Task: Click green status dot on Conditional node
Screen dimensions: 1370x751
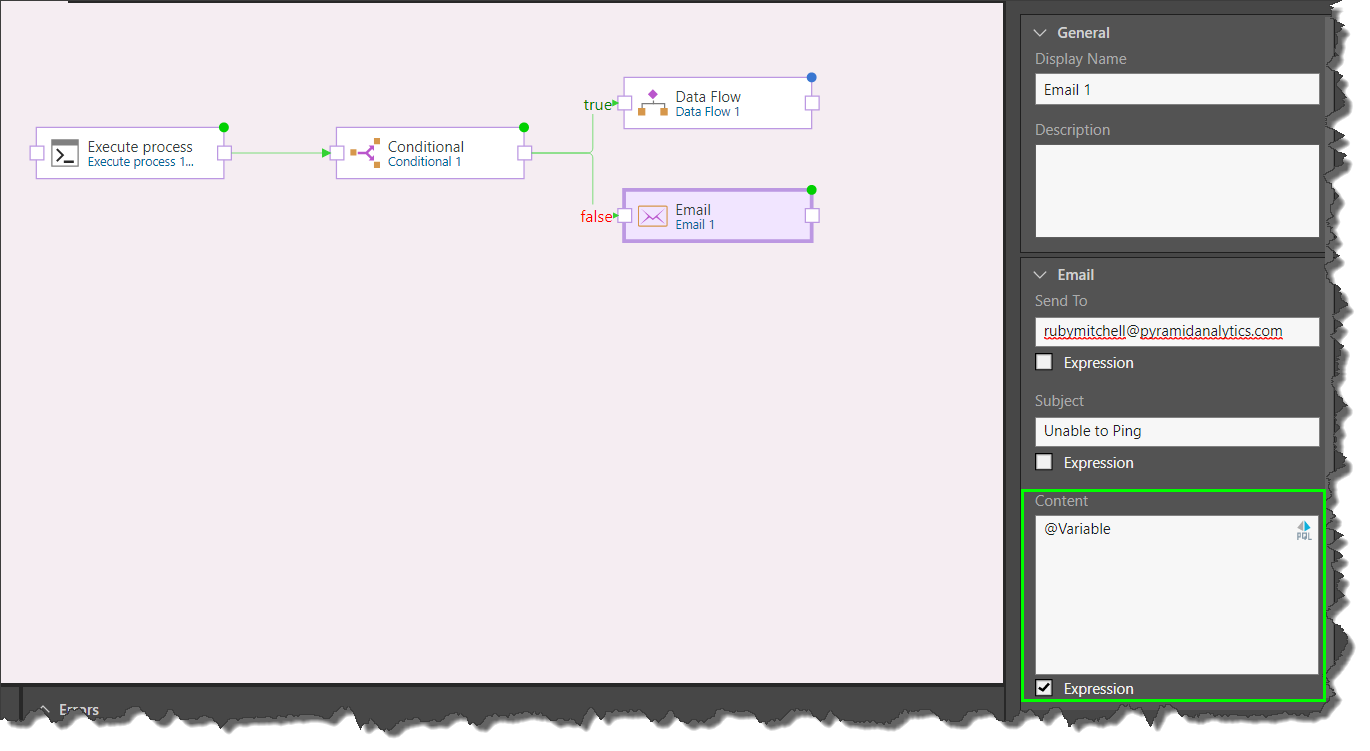Action: click(x=524, y=127)
